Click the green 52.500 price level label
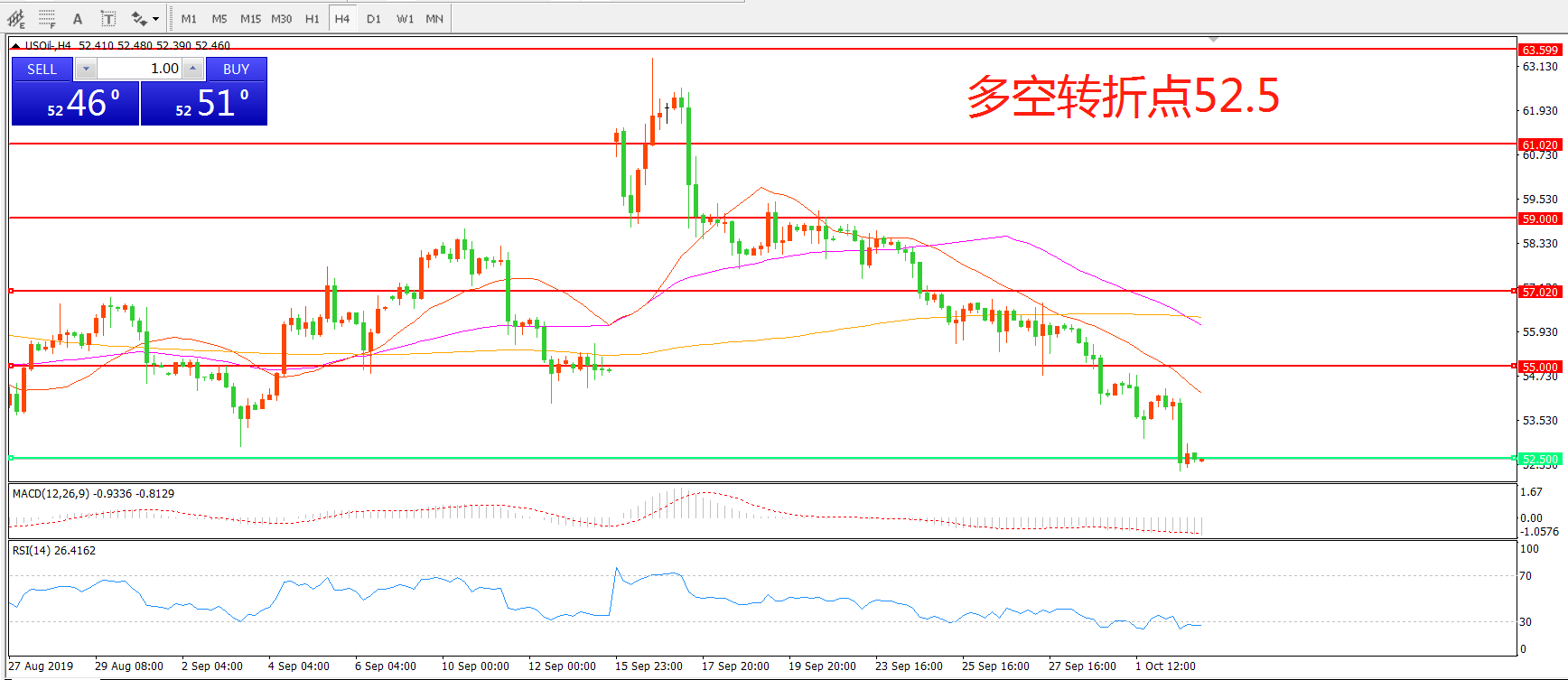 click(1539, 459)
